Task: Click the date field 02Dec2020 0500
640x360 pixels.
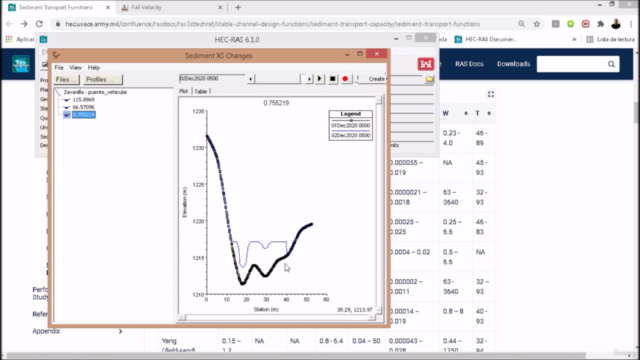Action: click(x=212, y=78)
